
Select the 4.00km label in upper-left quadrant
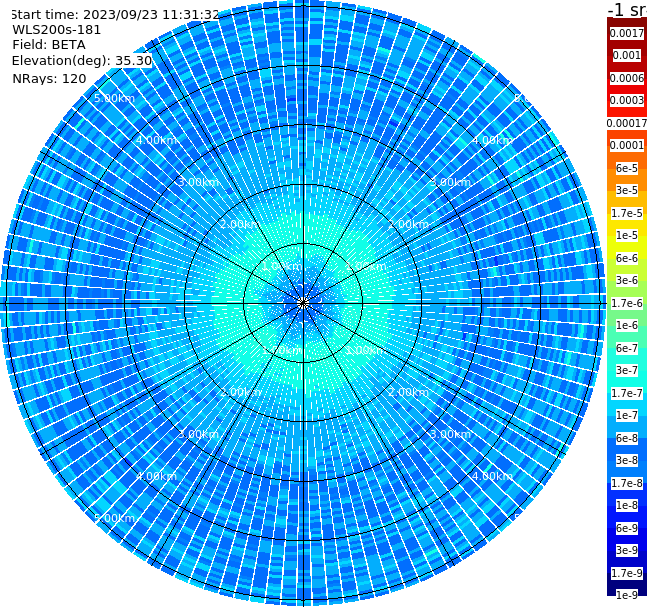(x=156, y=140)
